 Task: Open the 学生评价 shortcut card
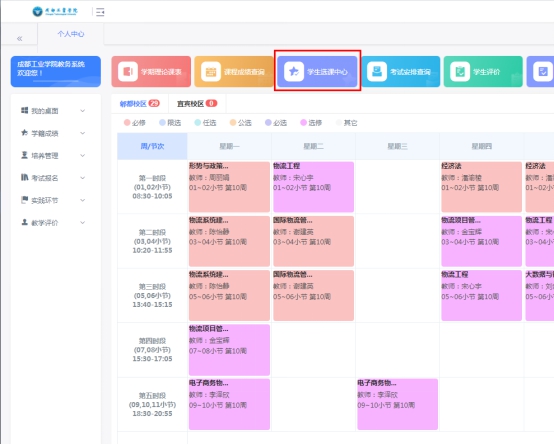483,71
